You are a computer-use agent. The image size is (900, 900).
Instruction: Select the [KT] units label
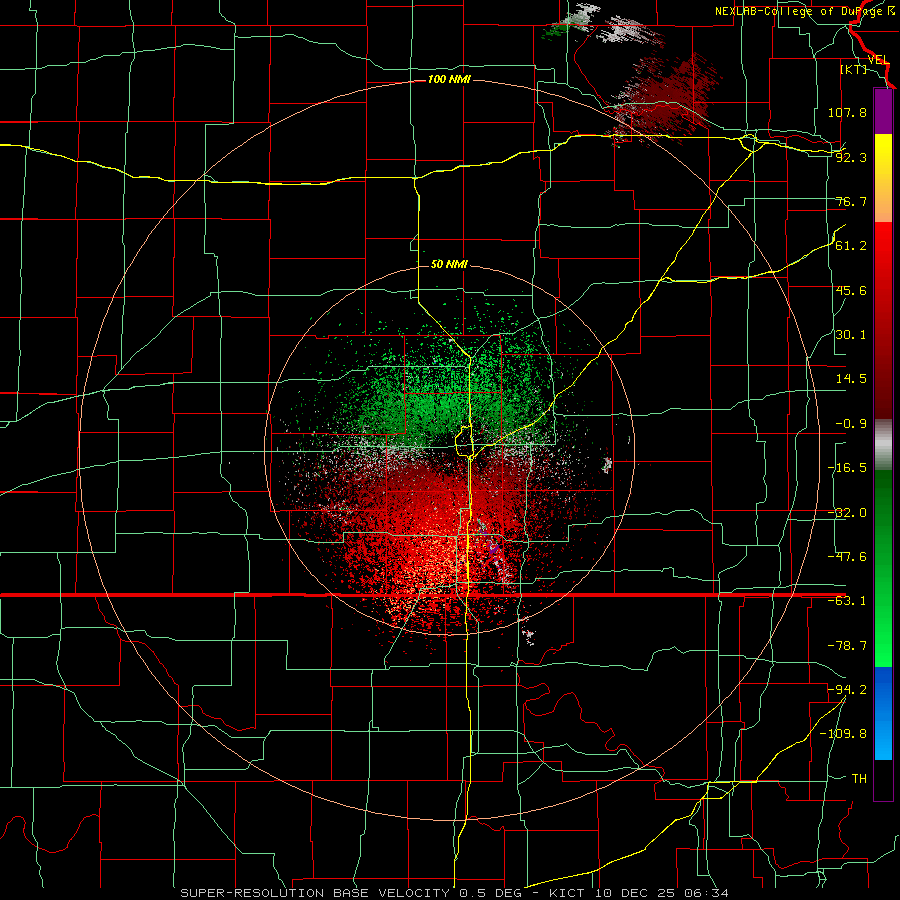[854, 69]
